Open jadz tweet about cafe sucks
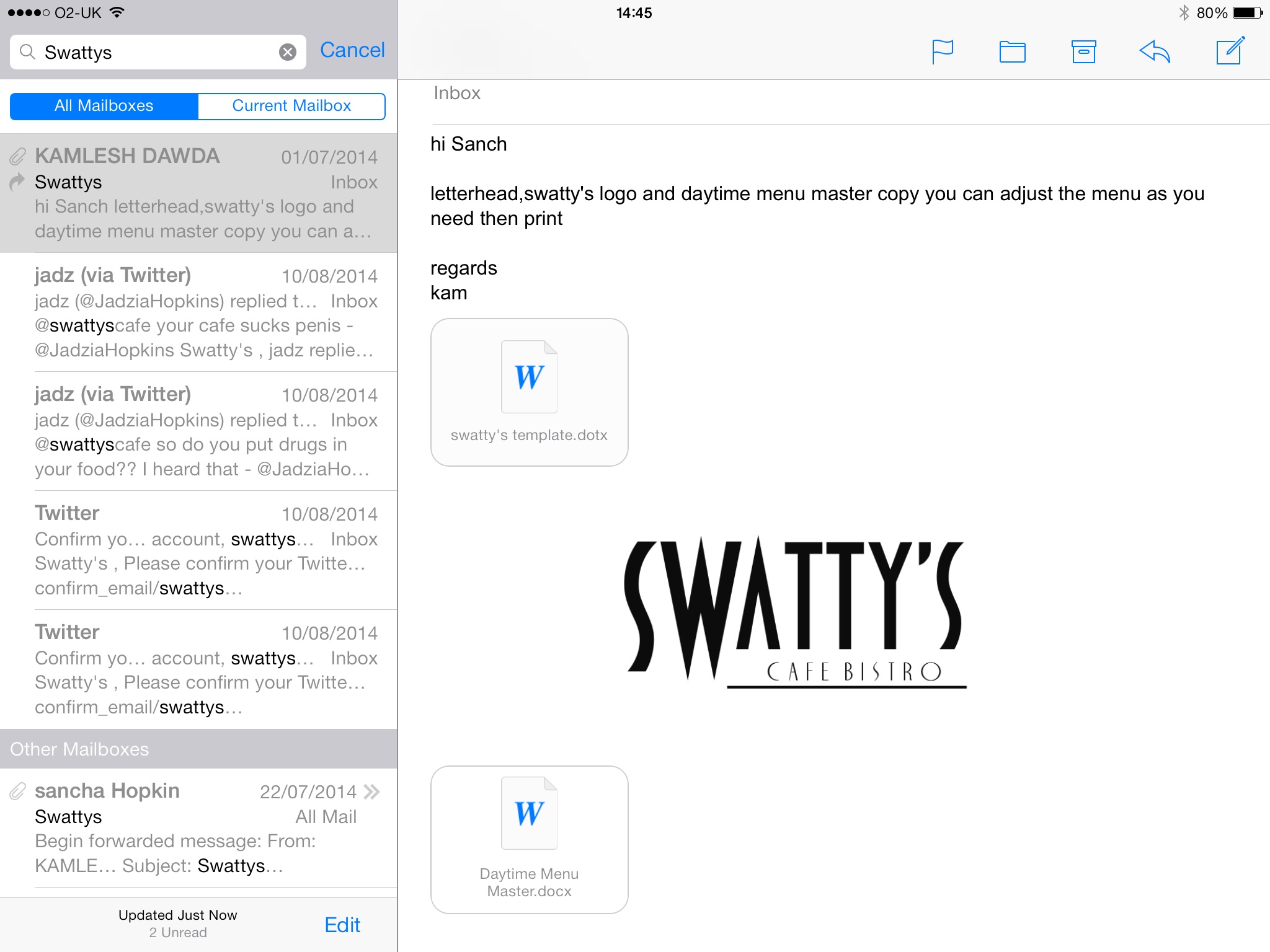Screen dimensions: 1270x952 click(x=198, y=312)
